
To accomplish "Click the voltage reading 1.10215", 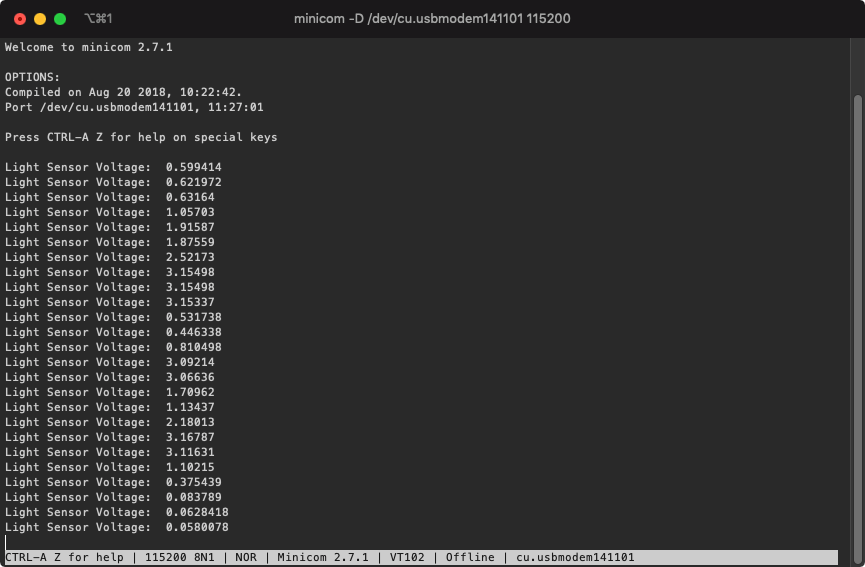I will 190,467.
